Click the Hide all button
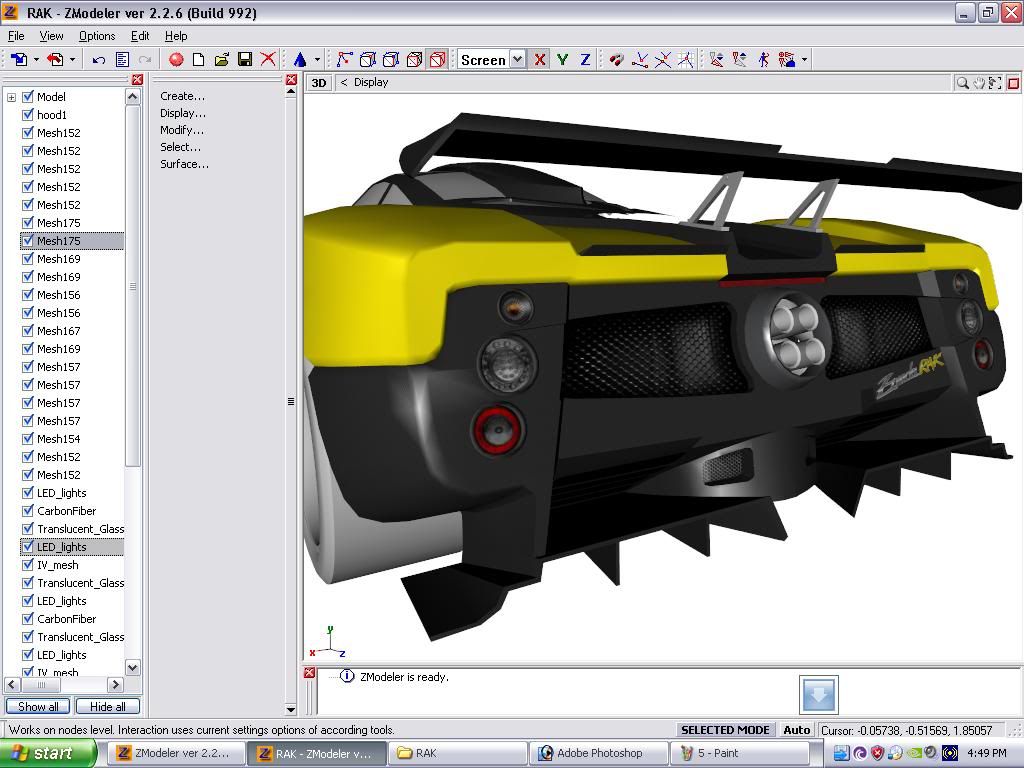 107,707
